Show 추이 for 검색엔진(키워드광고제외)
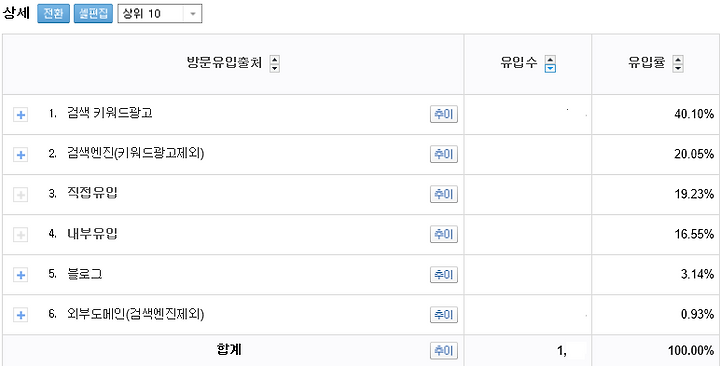 444,154
